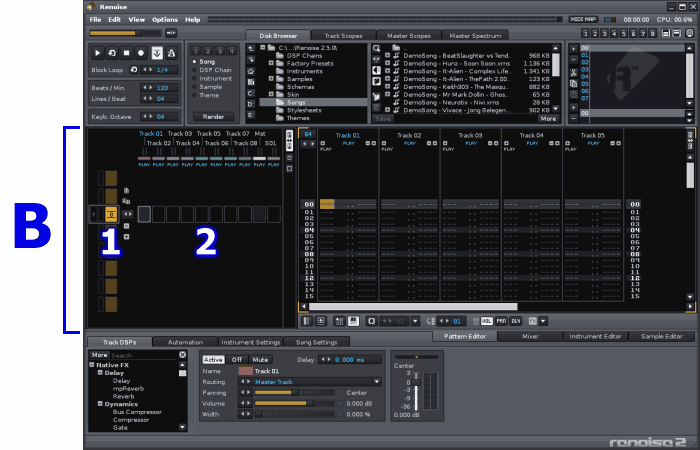This screenshot has width=700, height=450.
Task: Open the Routing Master Track dropdown
Action: pyautogui.click(x=377, y=382)
